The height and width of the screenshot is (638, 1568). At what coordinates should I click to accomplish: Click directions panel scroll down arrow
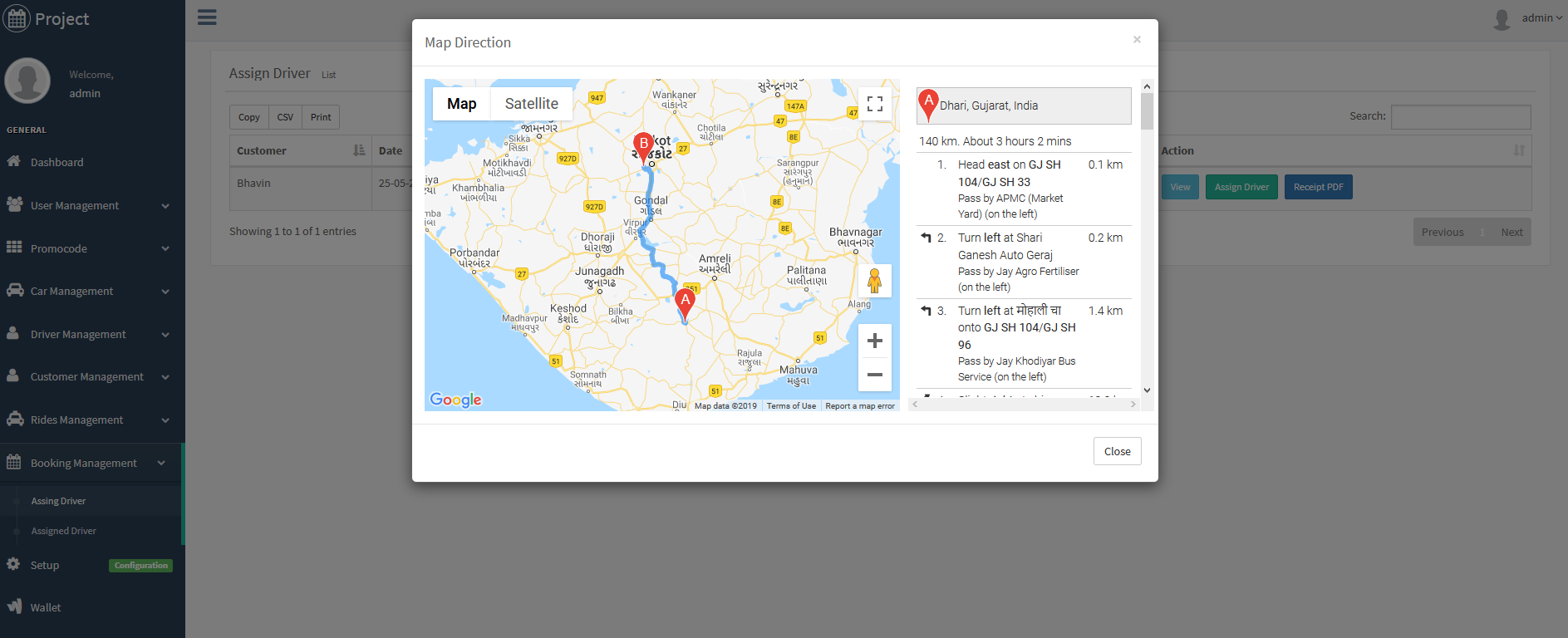point(1147,390)
